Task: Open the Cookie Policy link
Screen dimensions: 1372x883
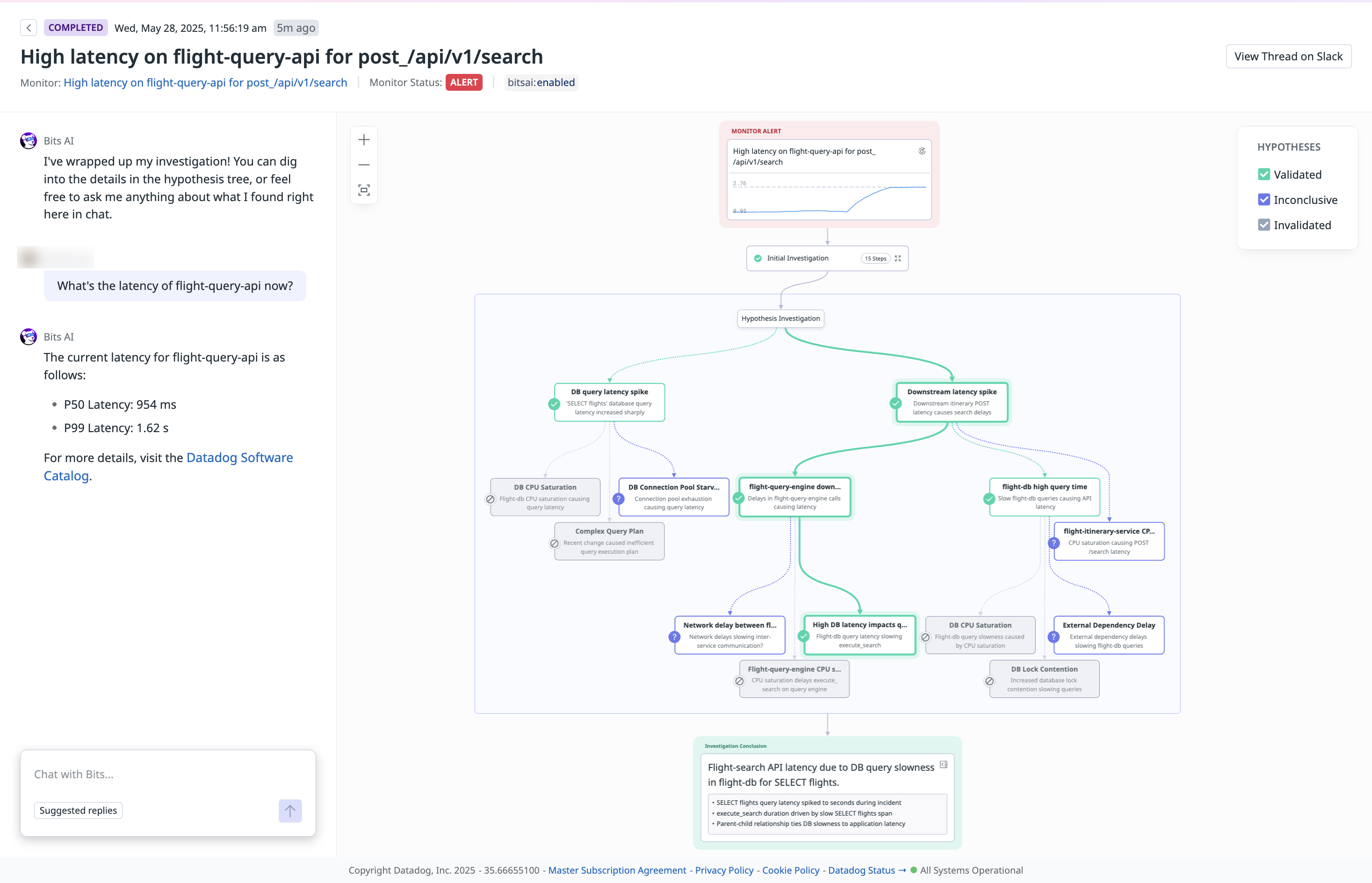Action: pyautogui.click(x=791, y=870)
